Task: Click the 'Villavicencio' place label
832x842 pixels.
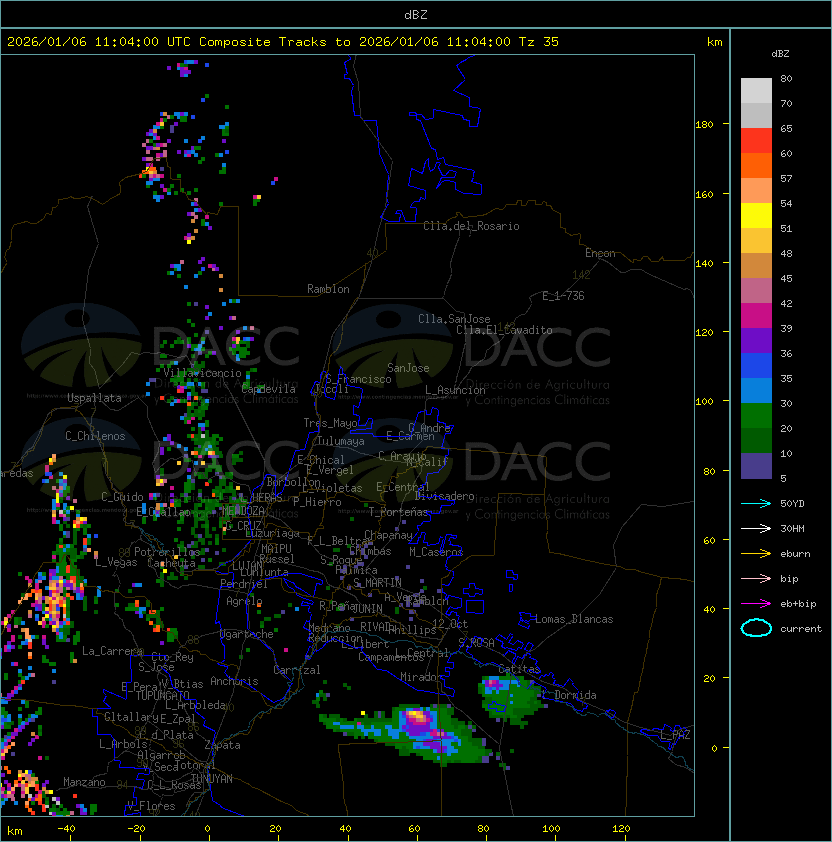Action: [202, 373]
